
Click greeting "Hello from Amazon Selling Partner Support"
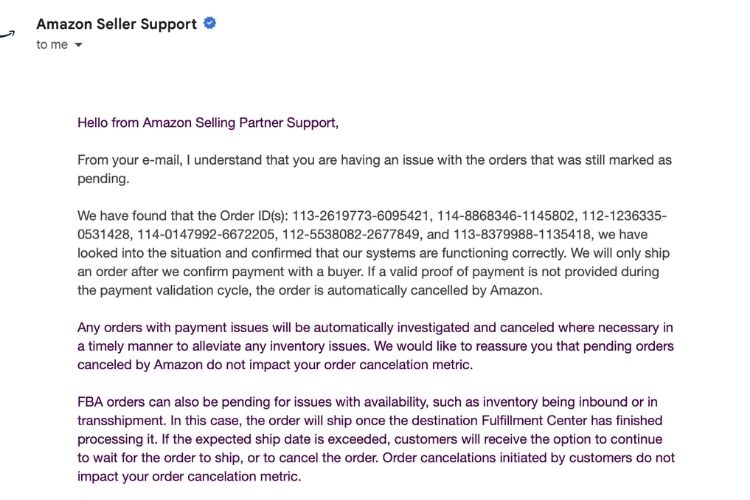207,123
